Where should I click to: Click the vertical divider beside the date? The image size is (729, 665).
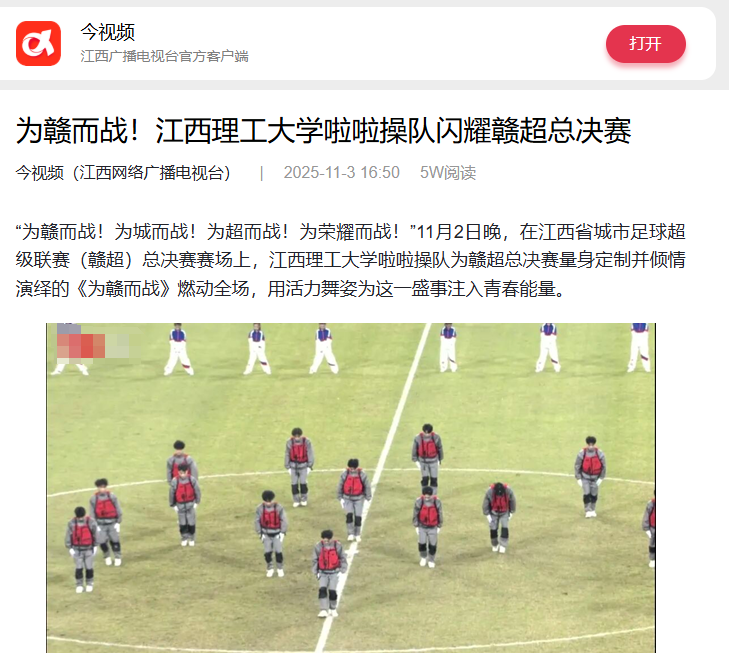[262, 173]
